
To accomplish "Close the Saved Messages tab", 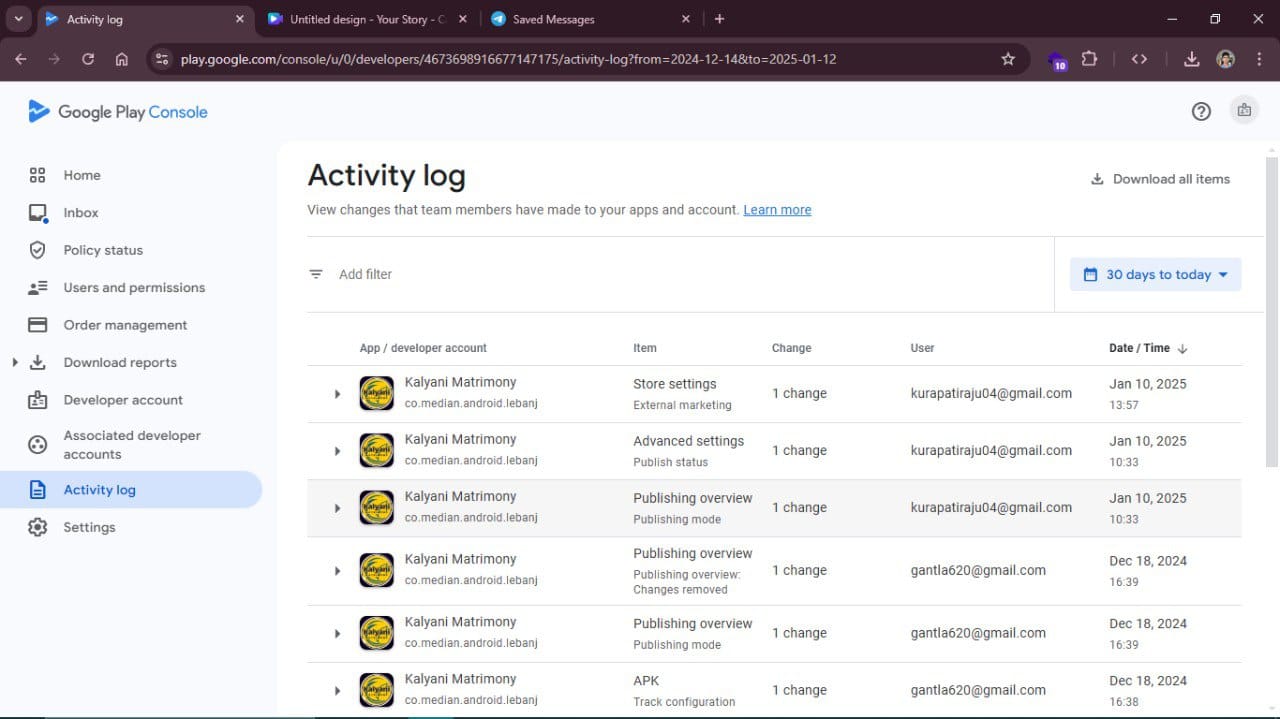I will 685,19.
